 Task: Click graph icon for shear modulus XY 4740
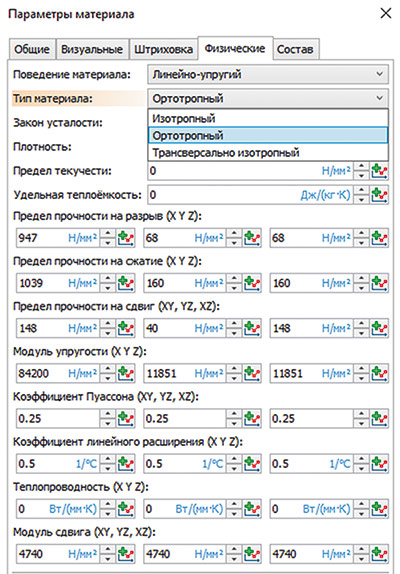tap(126, 554)
